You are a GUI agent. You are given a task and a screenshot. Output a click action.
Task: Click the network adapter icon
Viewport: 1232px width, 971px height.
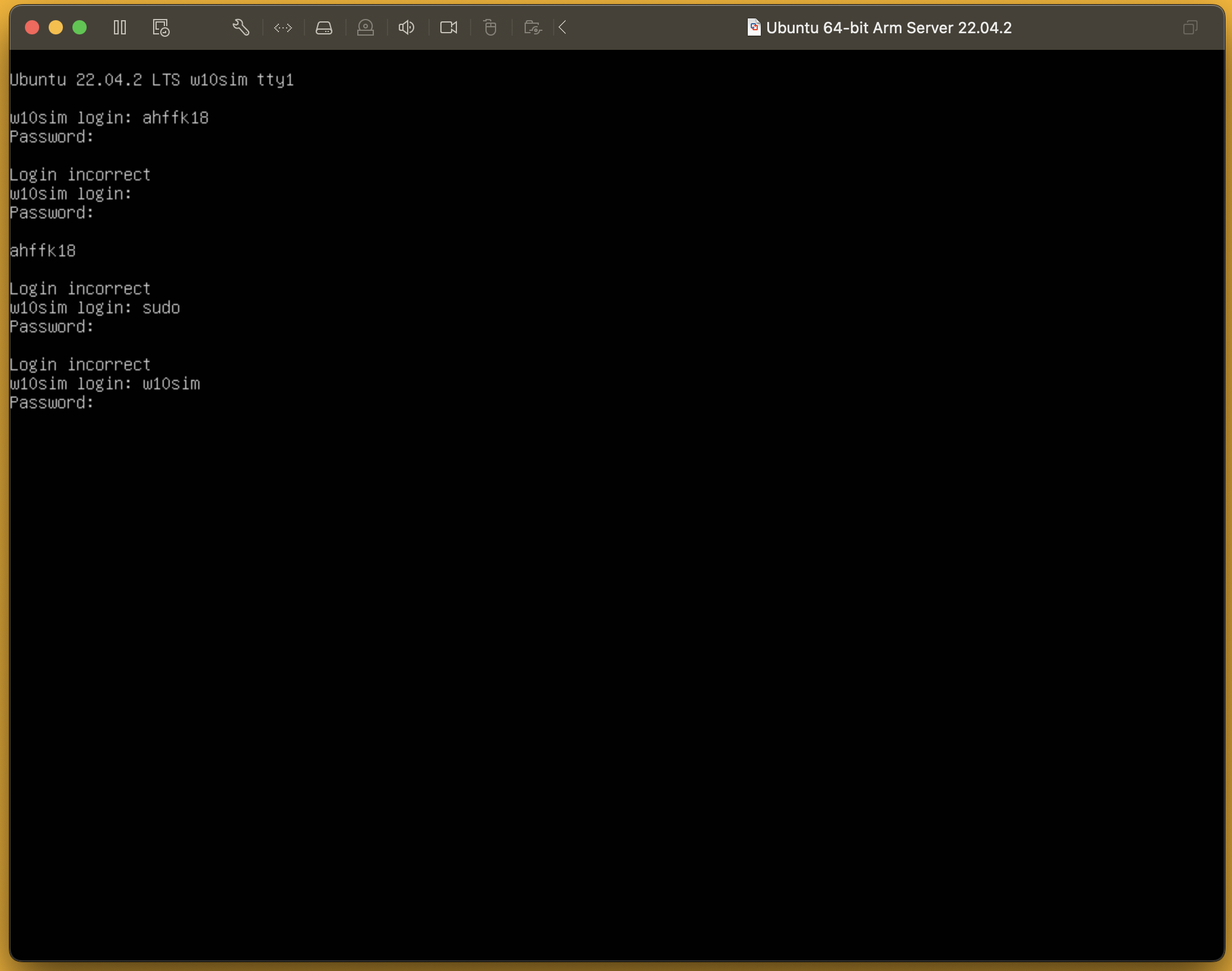point(283,27)
